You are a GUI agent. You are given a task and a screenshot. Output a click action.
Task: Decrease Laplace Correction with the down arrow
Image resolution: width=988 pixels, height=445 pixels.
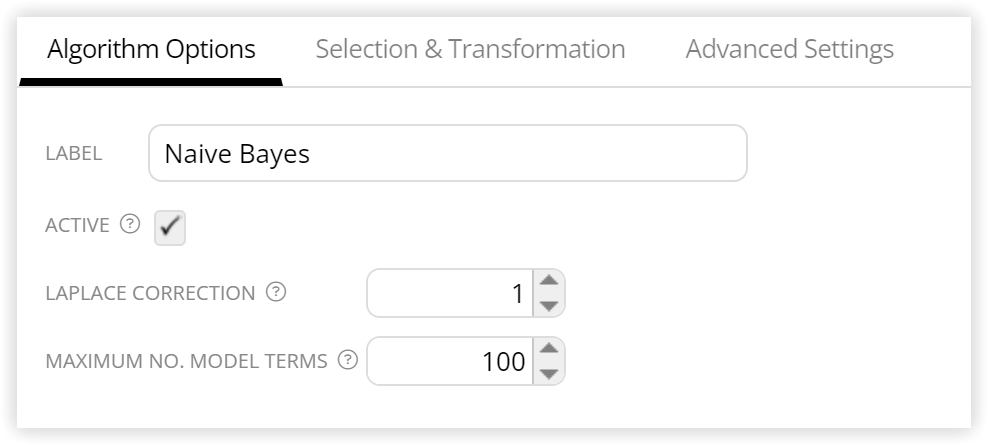point(549,306)
